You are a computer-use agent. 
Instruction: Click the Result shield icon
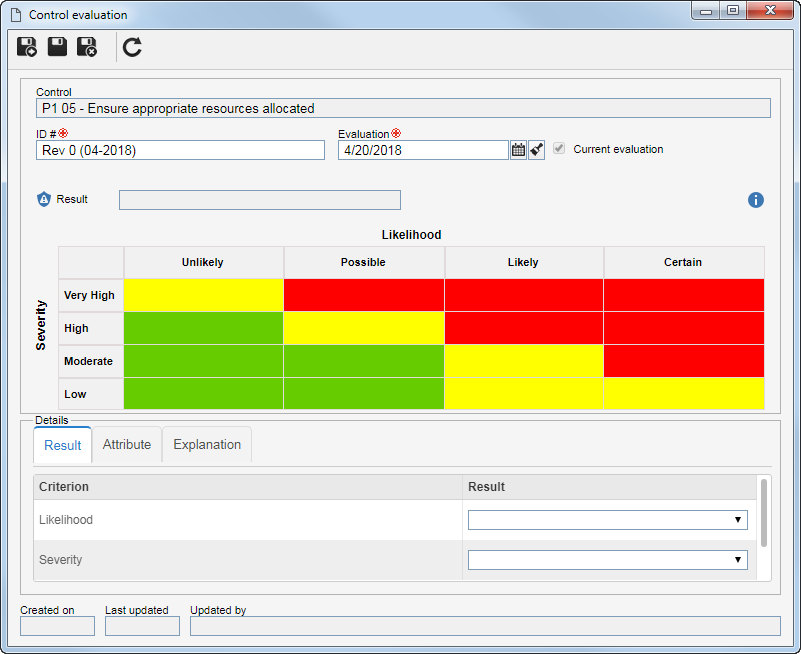[x=44, y=199]
